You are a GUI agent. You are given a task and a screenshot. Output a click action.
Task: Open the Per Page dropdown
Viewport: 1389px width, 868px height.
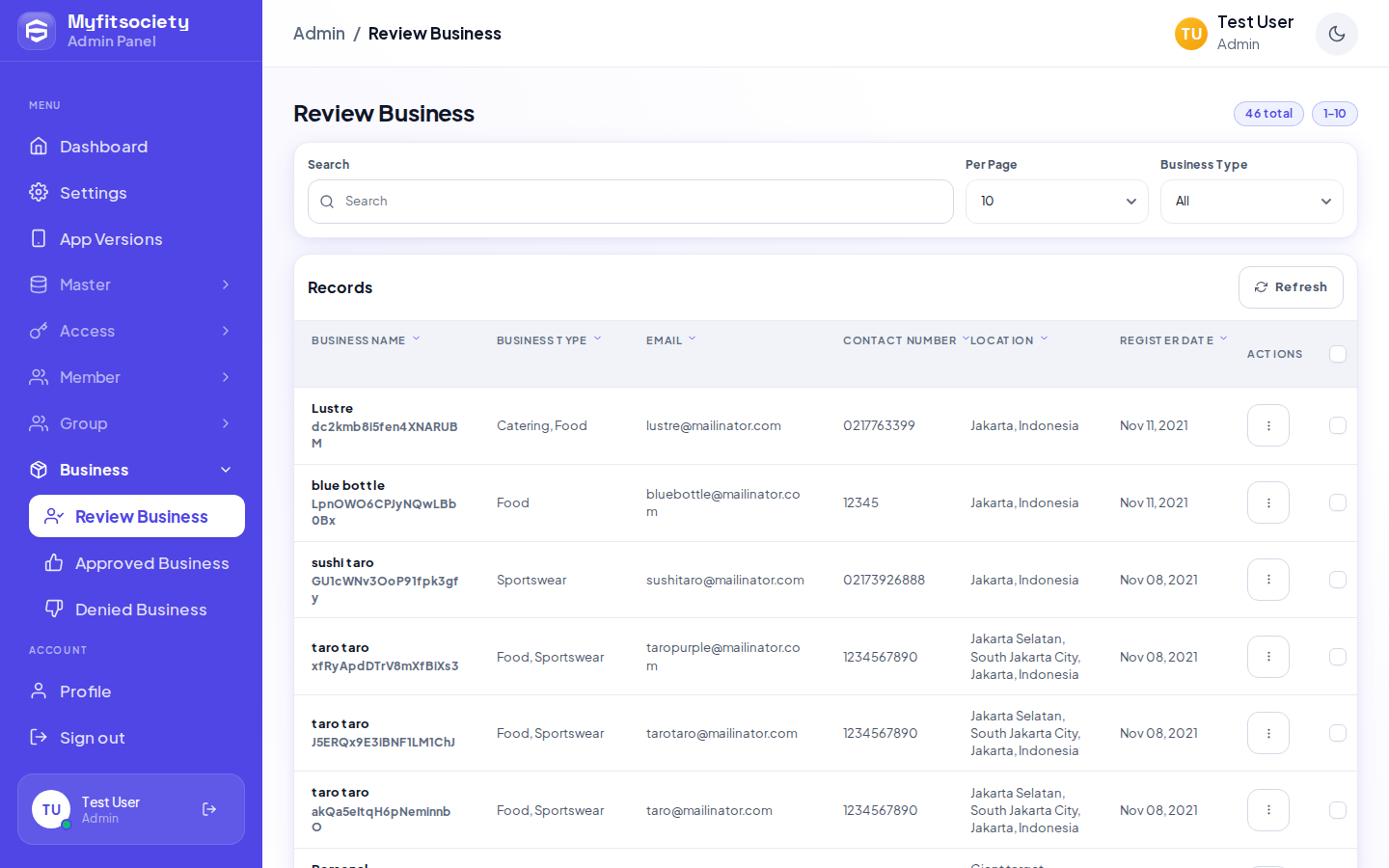pyautogui.click(x=1057, y=202)
